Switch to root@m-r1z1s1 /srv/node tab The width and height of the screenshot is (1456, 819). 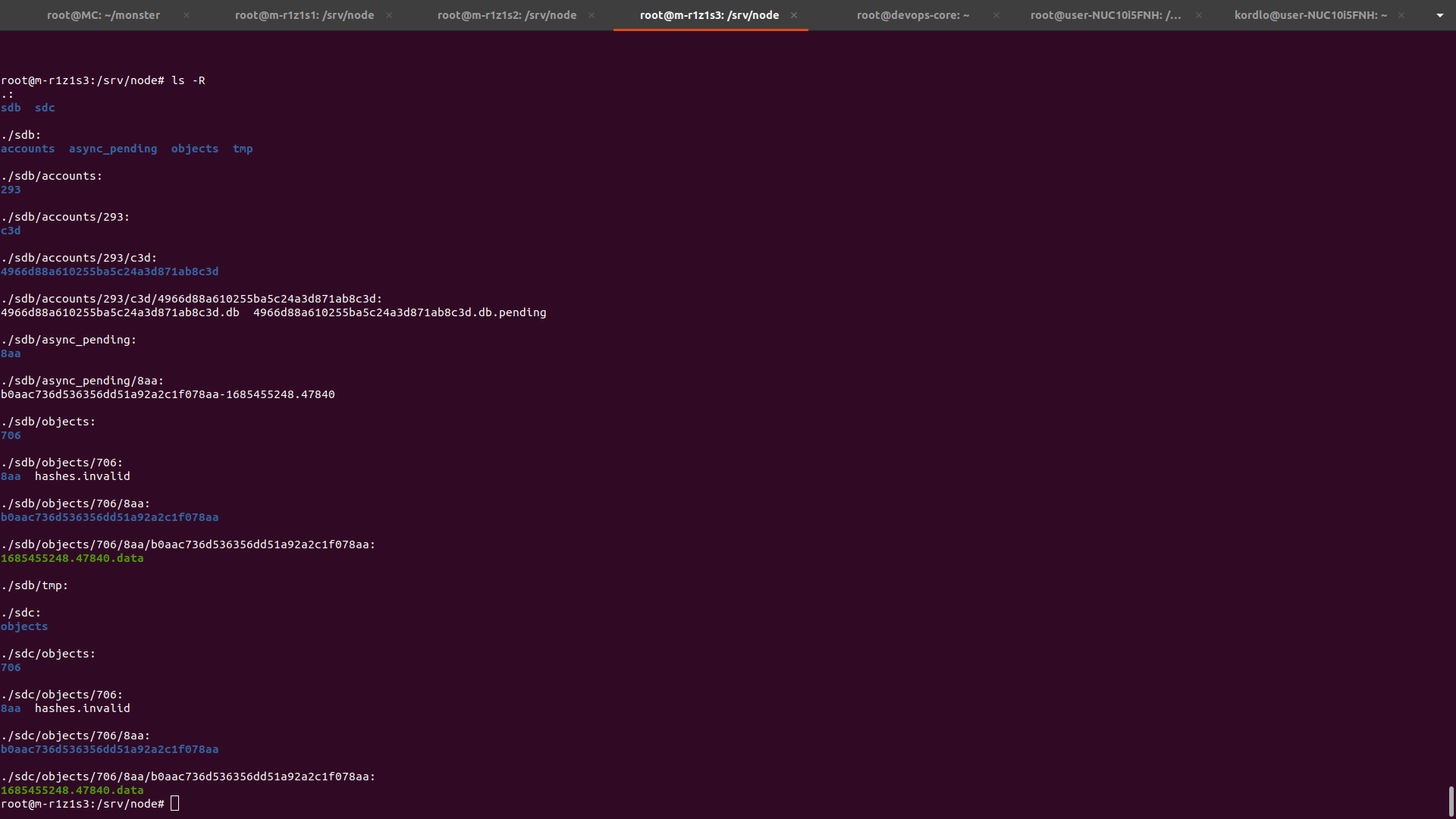304,15
